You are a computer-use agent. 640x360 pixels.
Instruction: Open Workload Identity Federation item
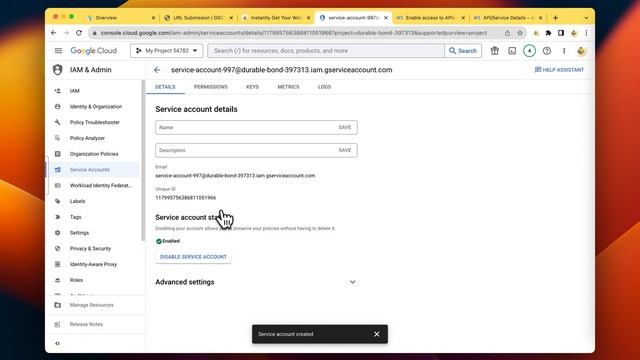[x=94, y=185]
